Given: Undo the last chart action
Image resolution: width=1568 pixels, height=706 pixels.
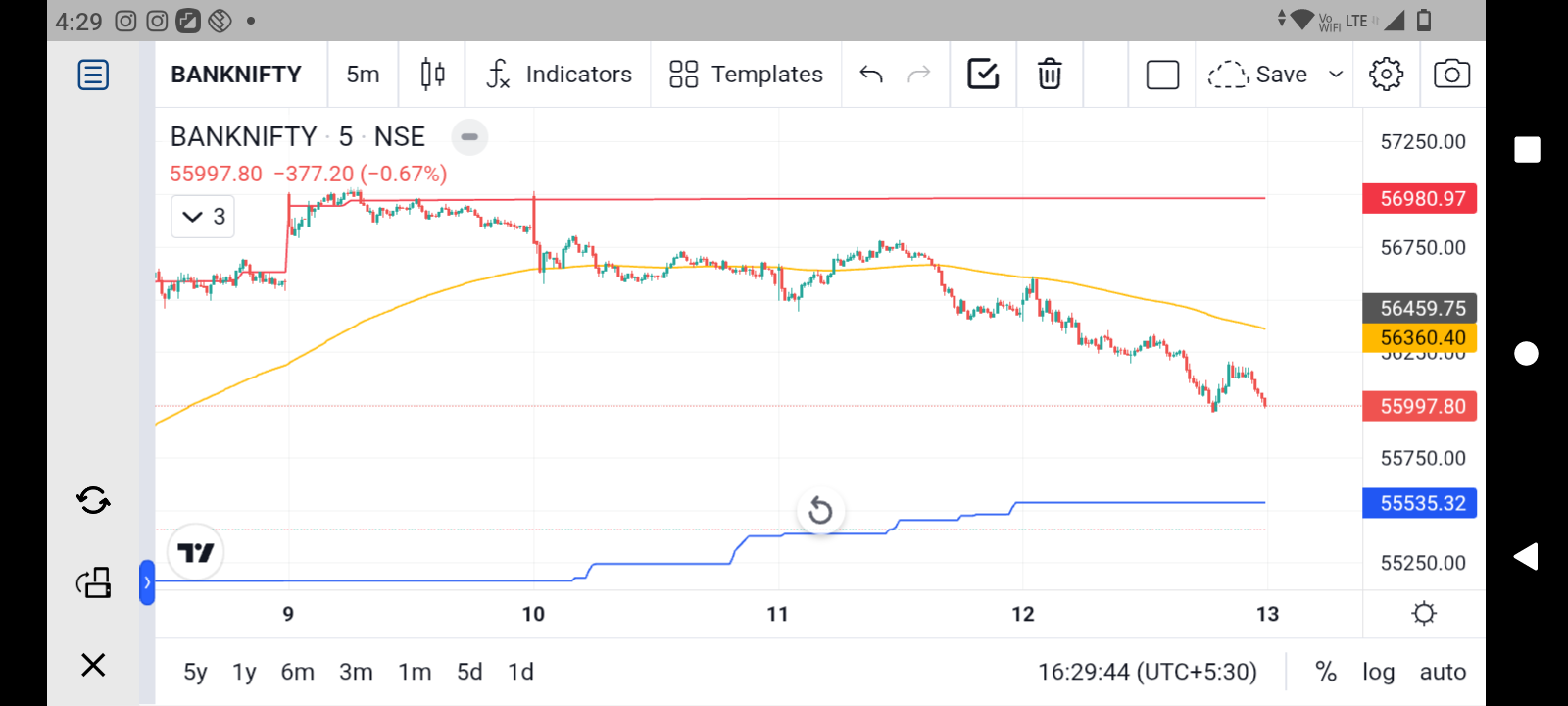Looking at the screenshot, I should pyautogui.click(x=871, y=75).
